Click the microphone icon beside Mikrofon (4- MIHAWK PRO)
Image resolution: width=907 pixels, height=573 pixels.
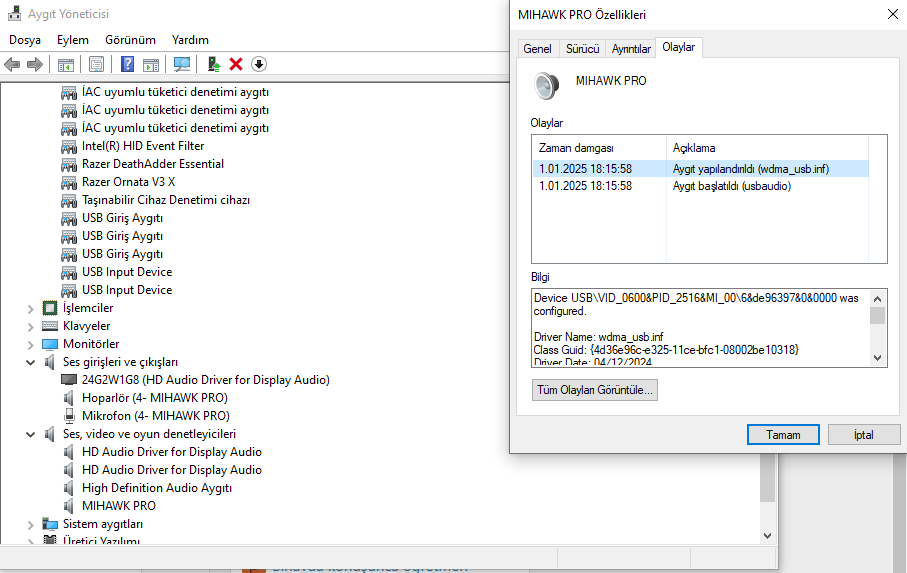point(69,416)
